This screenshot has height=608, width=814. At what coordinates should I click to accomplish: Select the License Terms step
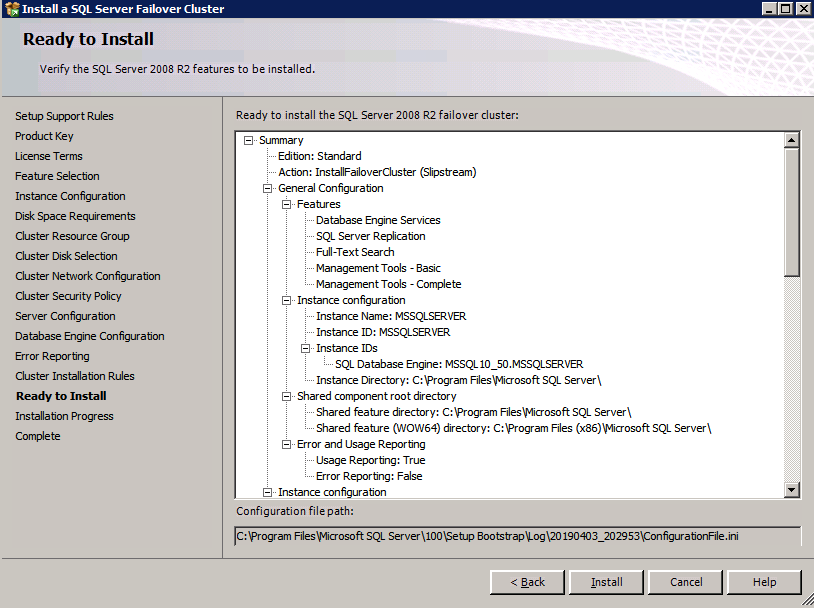click(49, 156)
